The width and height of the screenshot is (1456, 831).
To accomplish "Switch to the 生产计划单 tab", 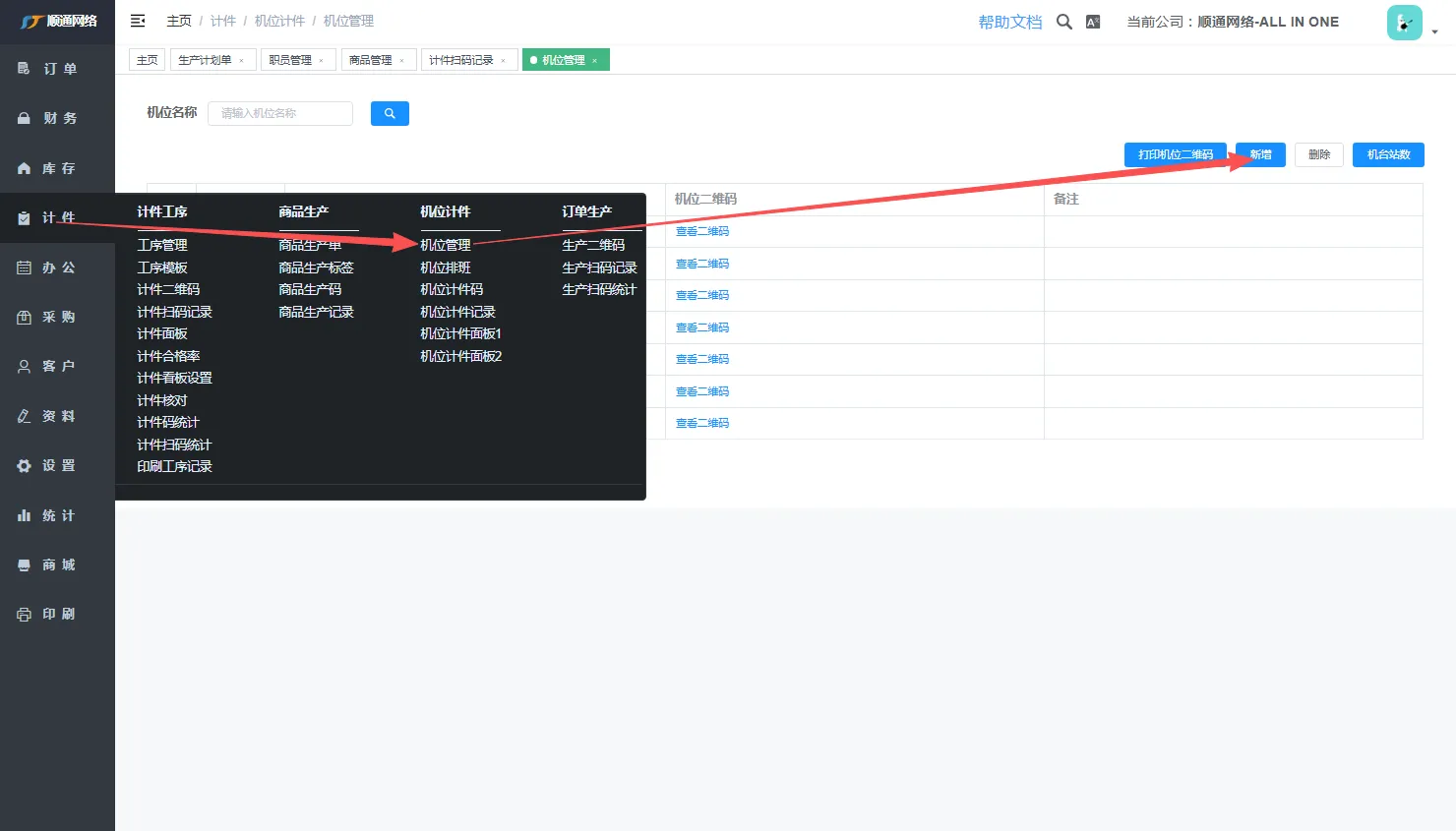I will 205,60.
